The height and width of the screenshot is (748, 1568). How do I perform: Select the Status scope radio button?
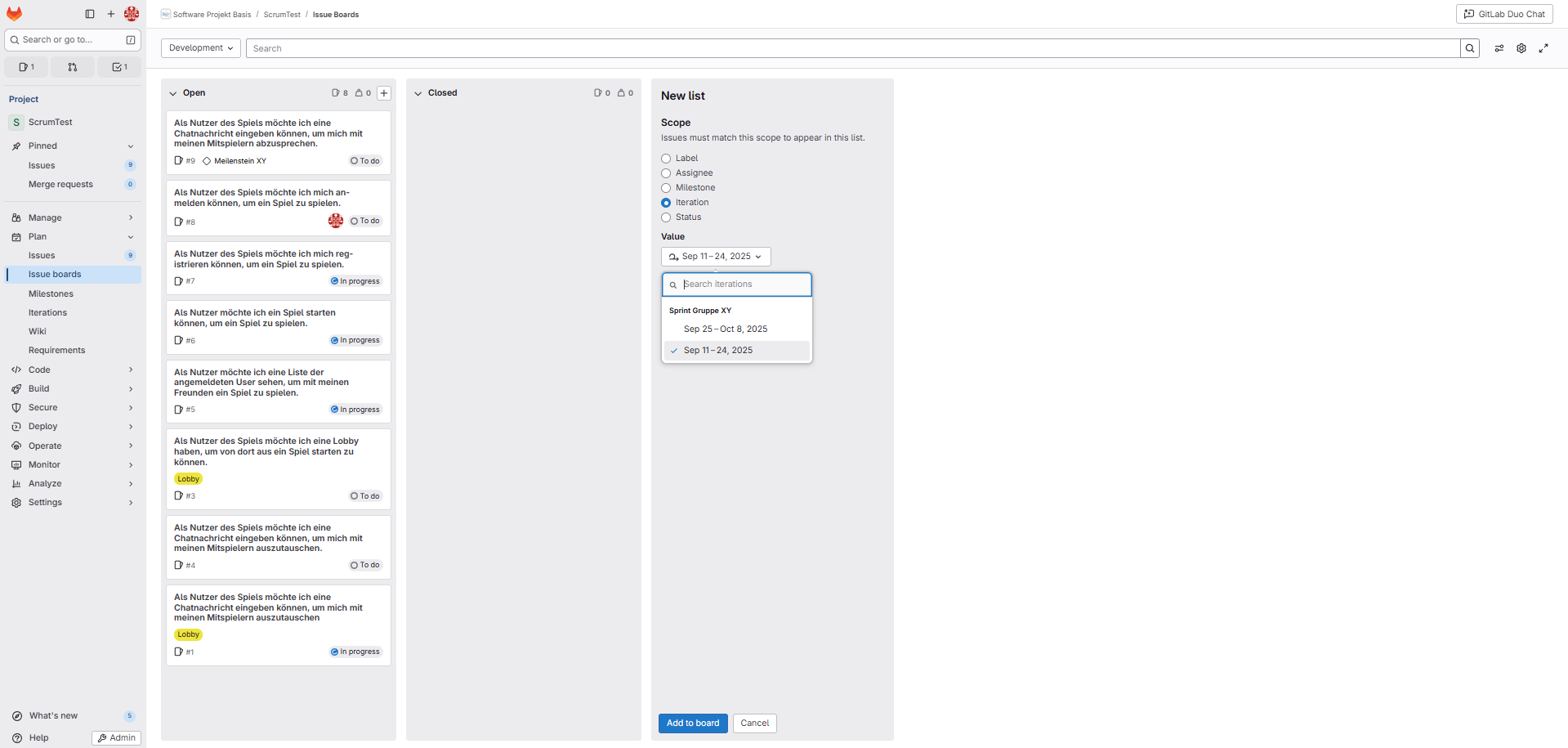point(666,217)
